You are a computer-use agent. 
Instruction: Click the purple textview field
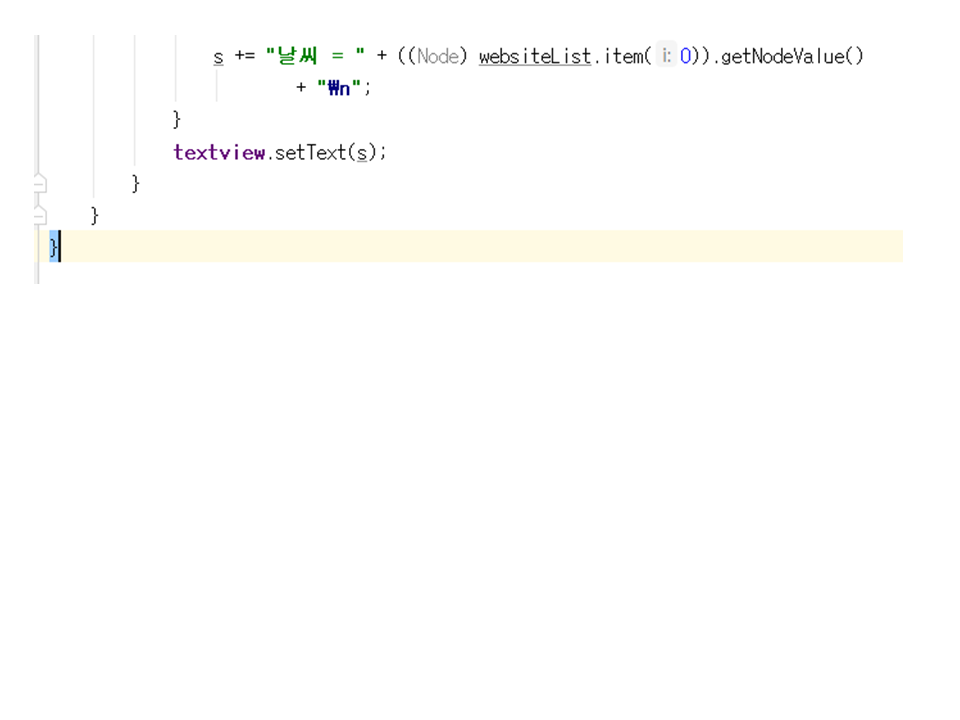219,152
